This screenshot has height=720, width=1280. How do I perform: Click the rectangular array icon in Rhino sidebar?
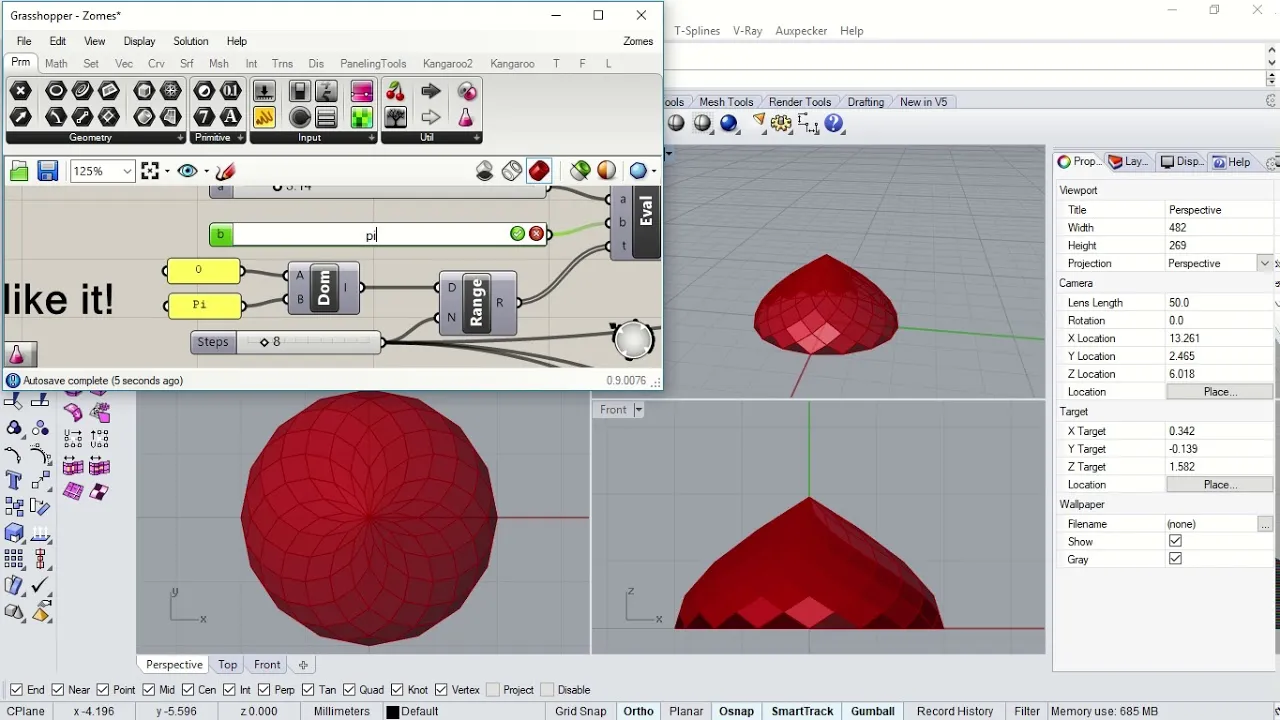[14, 560]
